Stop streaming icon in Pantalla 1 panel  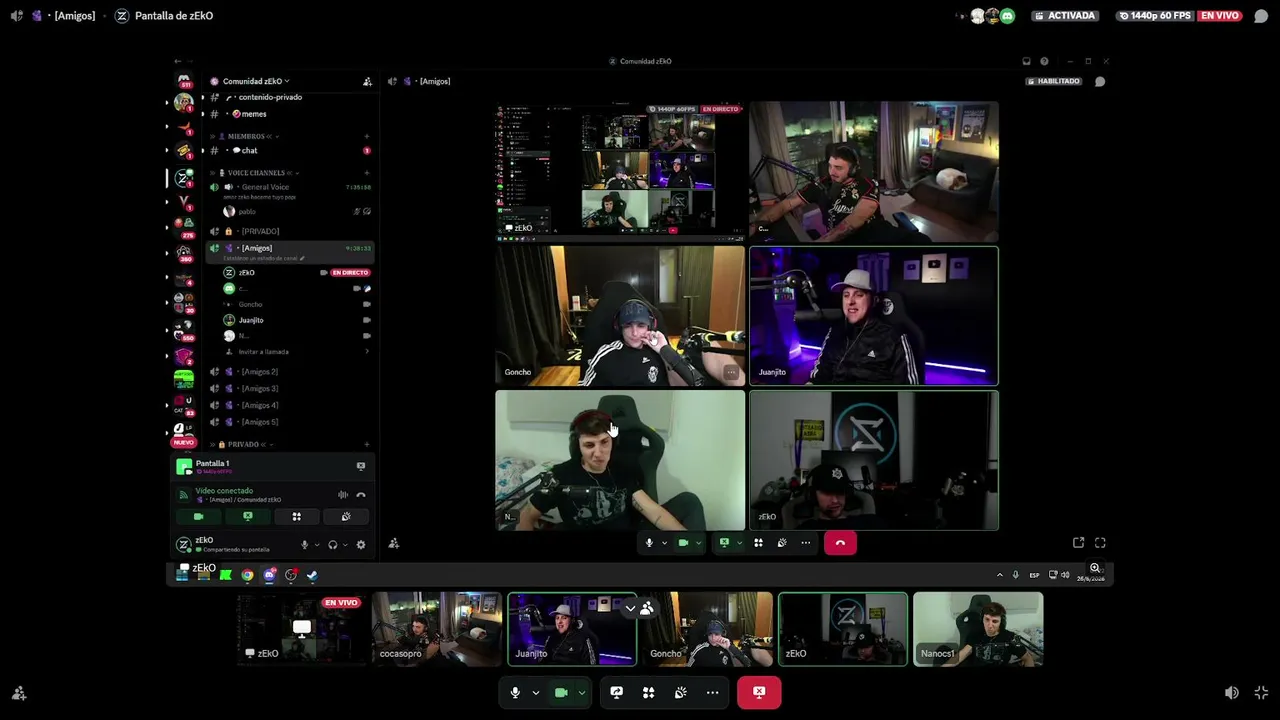click(361, 466)
